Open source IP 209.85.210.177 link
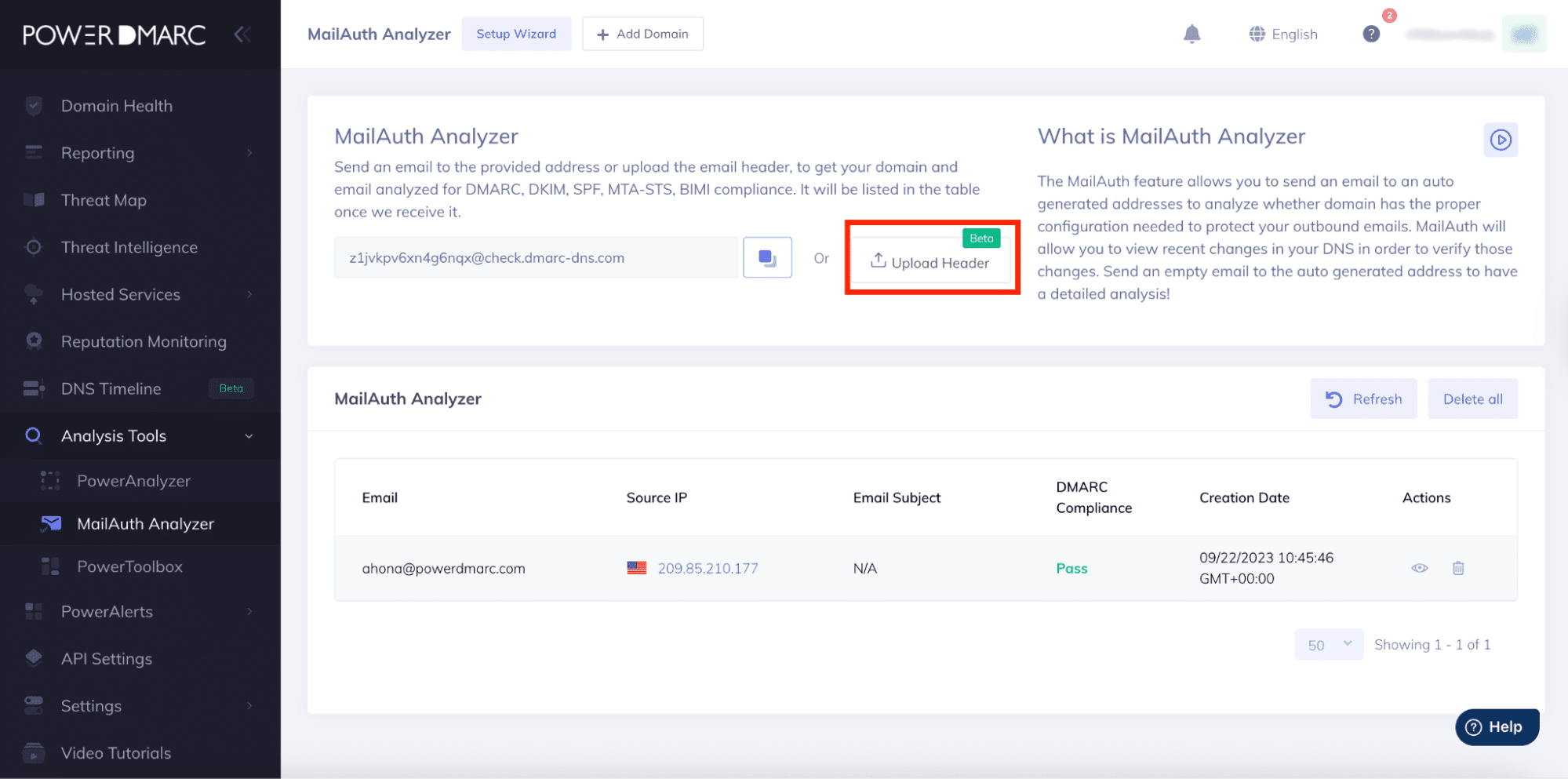 (708, 569)
